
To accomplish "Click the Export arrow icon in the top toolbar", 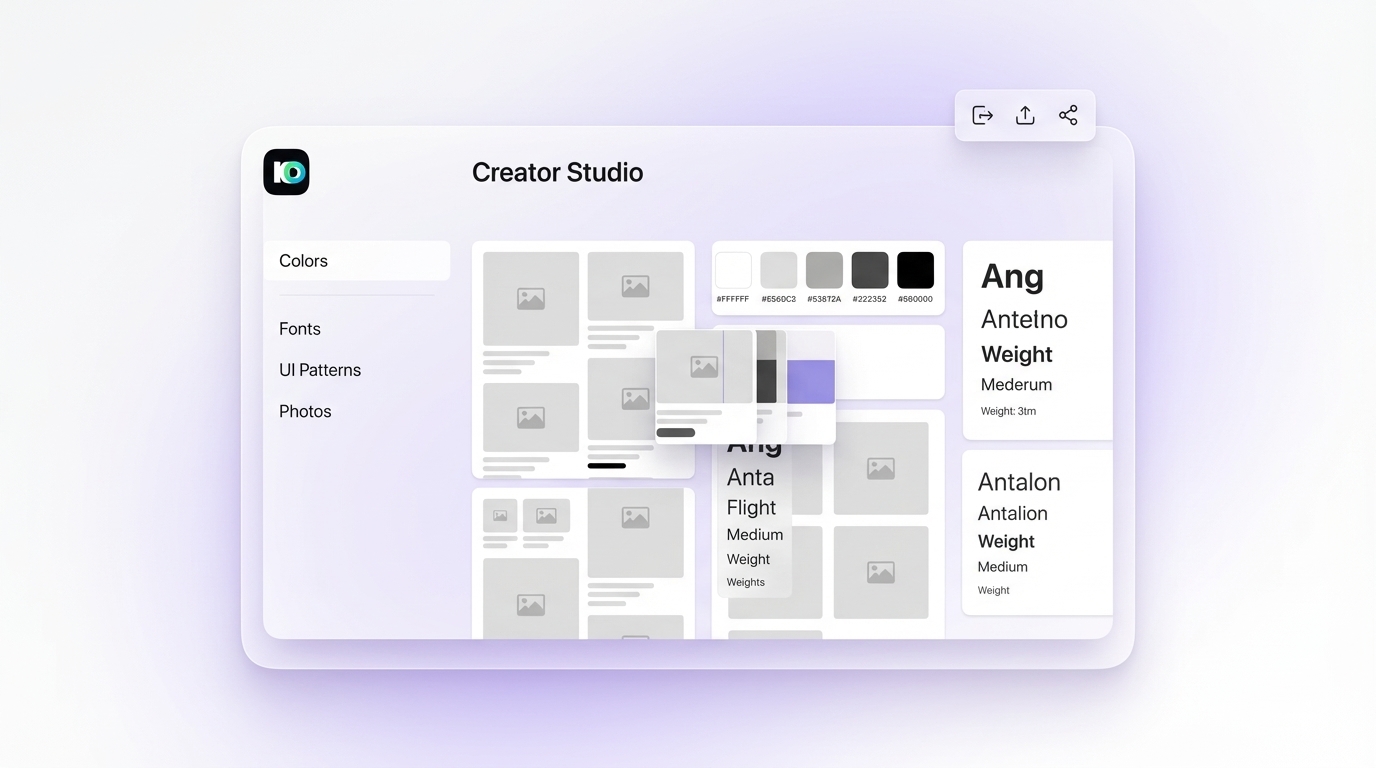I will tap(981, 114).
